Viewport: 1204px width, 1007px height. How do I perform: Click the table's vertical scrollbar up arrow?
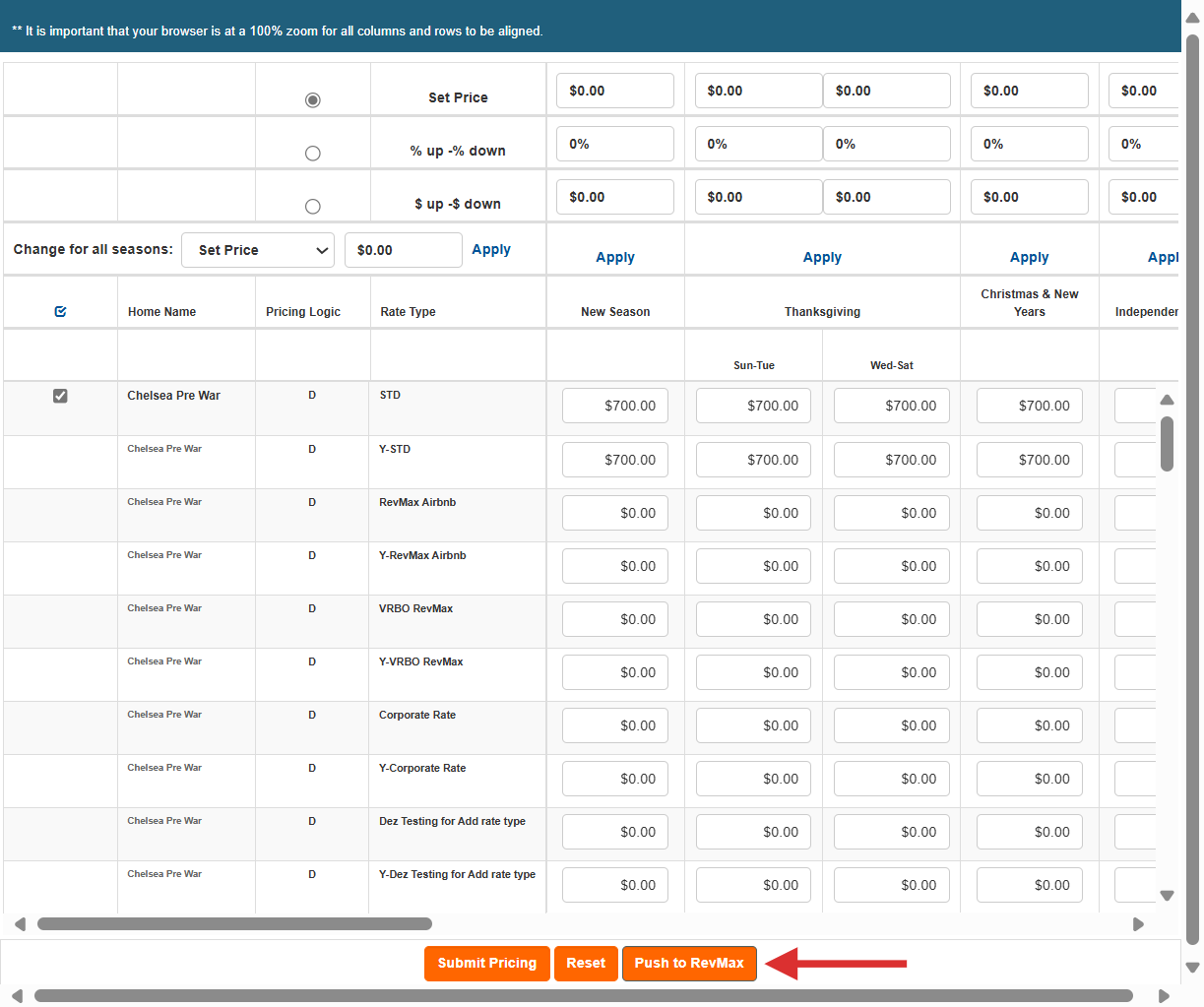pos(1168,400)
